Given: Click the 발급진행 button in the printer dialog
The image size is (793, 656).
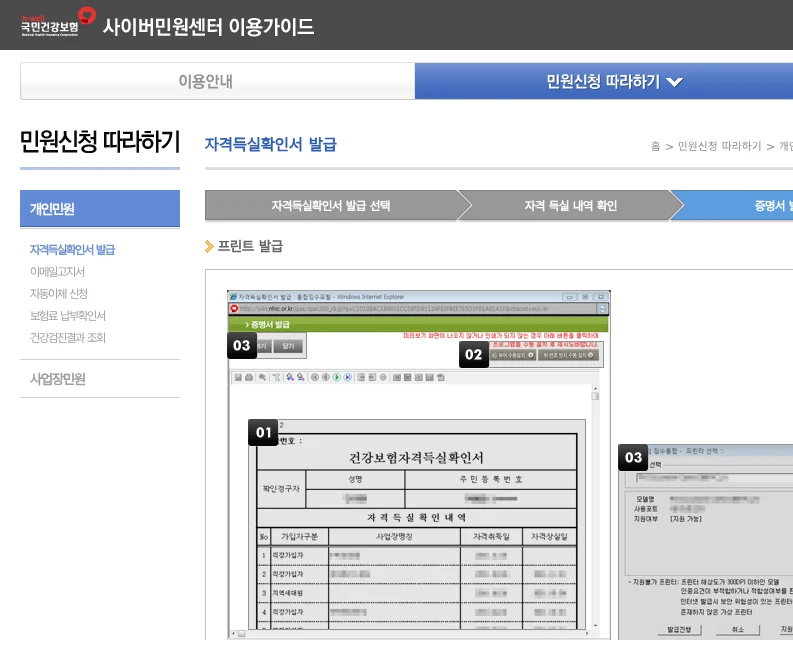Looking at the screenshot, I should (x=679, y=630).
